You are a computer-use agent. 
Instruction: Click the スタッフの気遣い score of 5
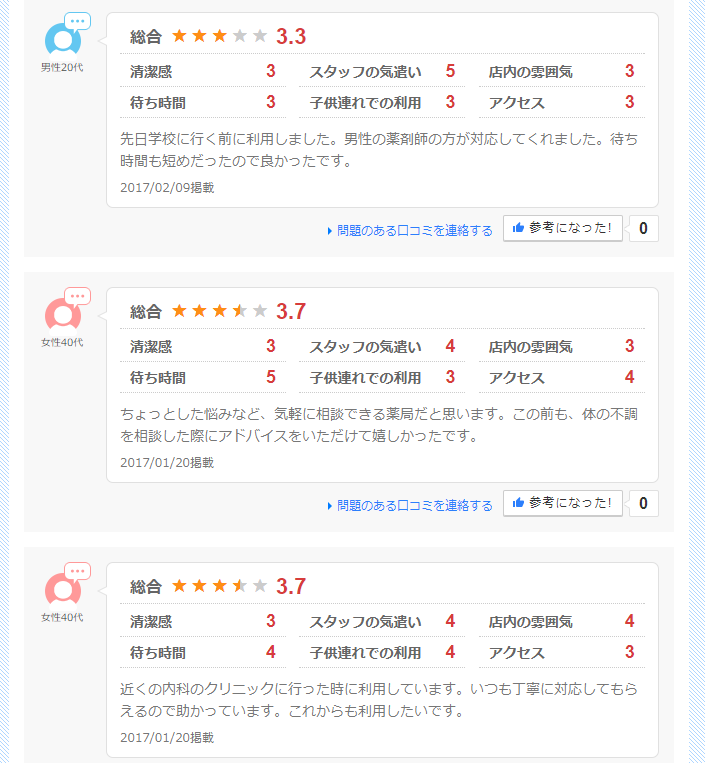click(450, 71)
